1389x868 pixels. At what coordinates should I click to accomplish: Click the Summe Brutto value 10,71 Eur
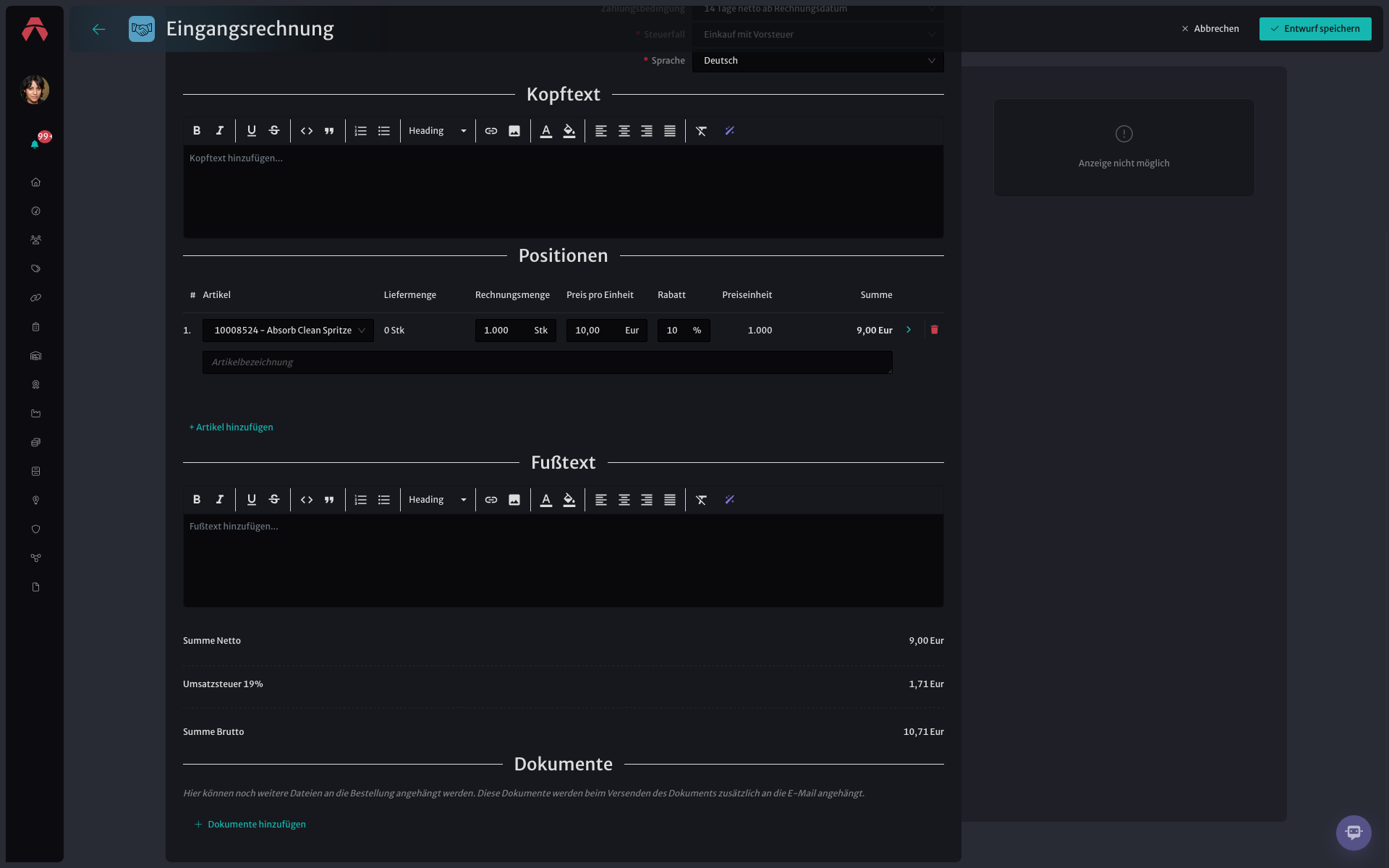coord(923,732)
